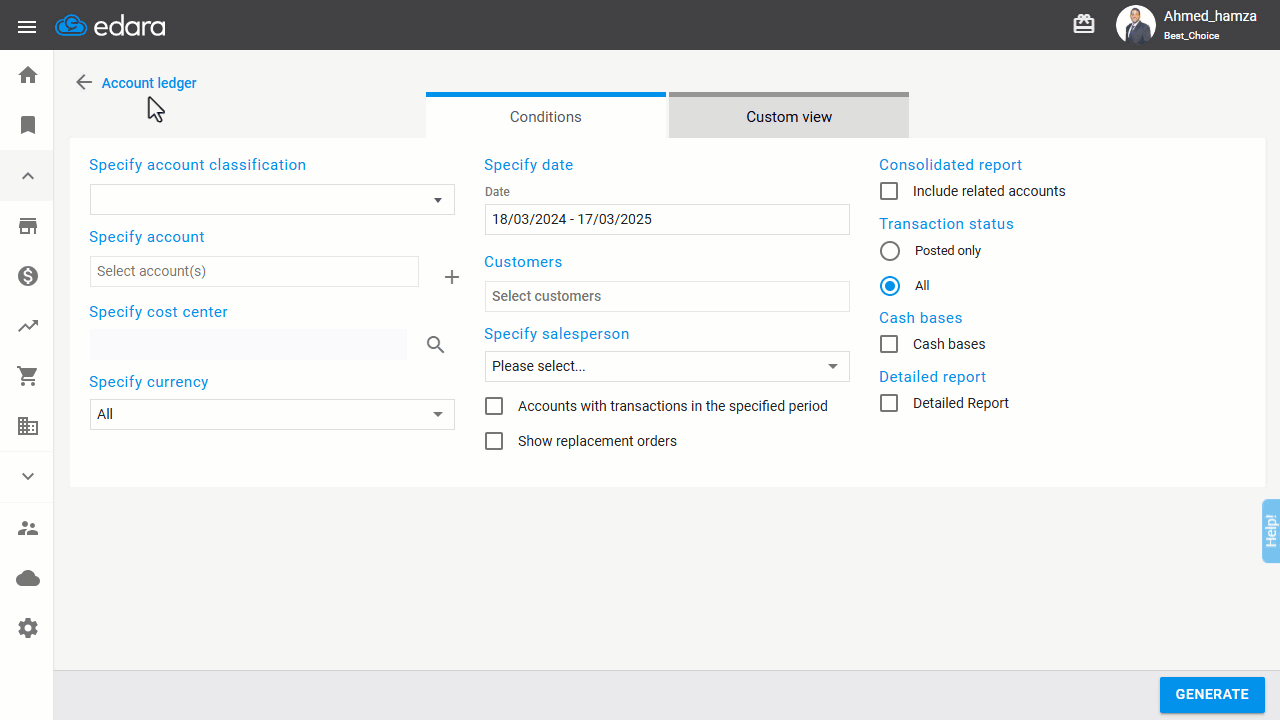Open the store icon in sidebar

coord(28,226)
